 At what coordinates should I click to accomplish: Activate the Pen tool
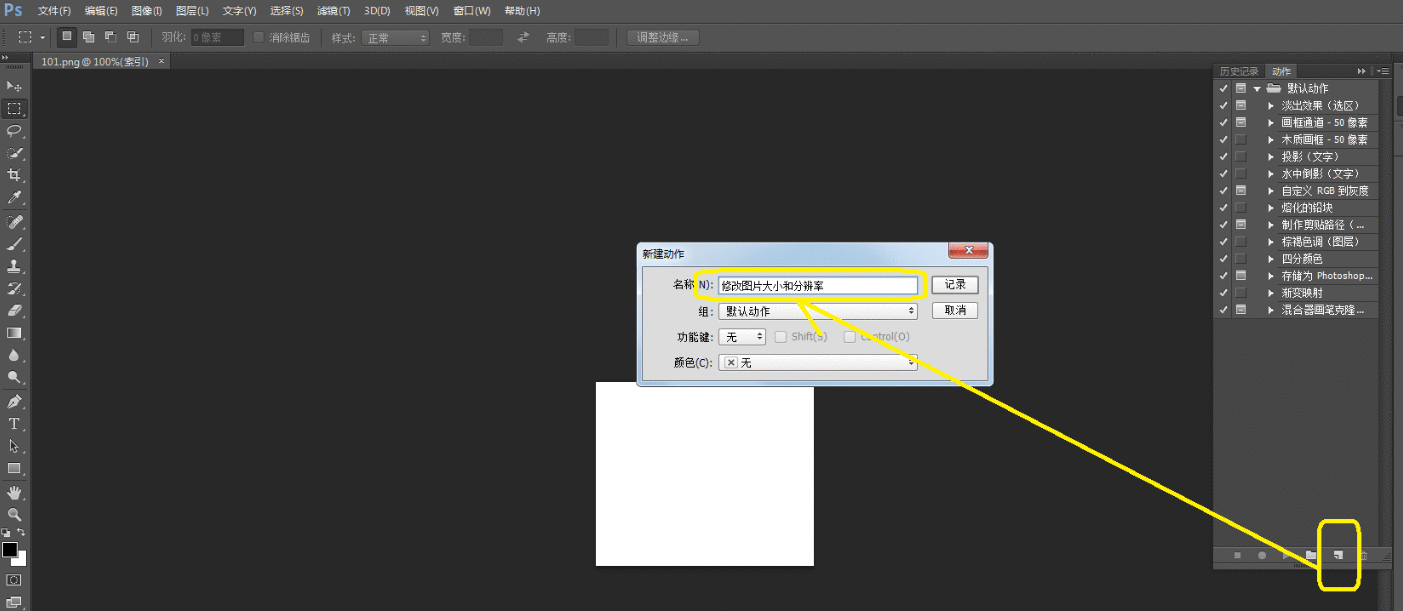pos(14,401)
